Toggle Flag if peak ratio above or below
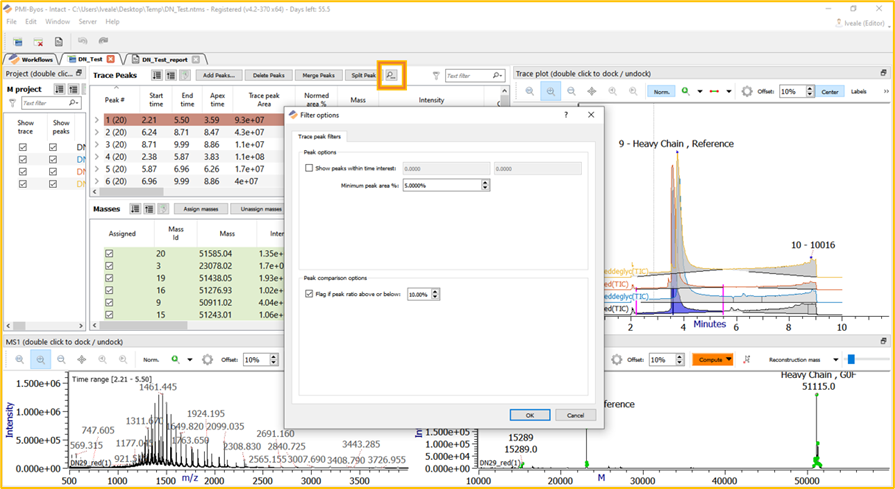895x489 pixels. click(x=309, y=294)
